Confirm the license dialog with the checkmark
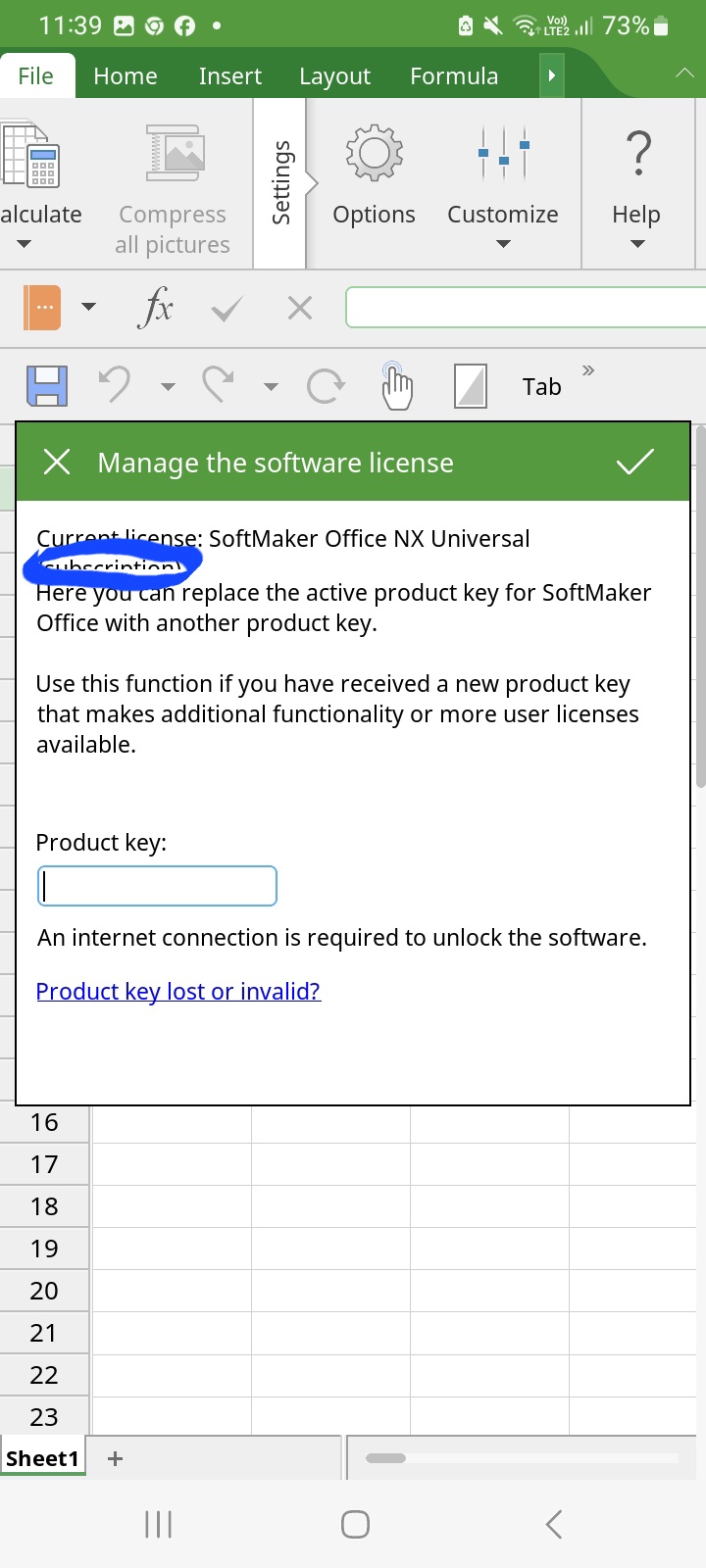706x1568 pixels. (635, 462)
